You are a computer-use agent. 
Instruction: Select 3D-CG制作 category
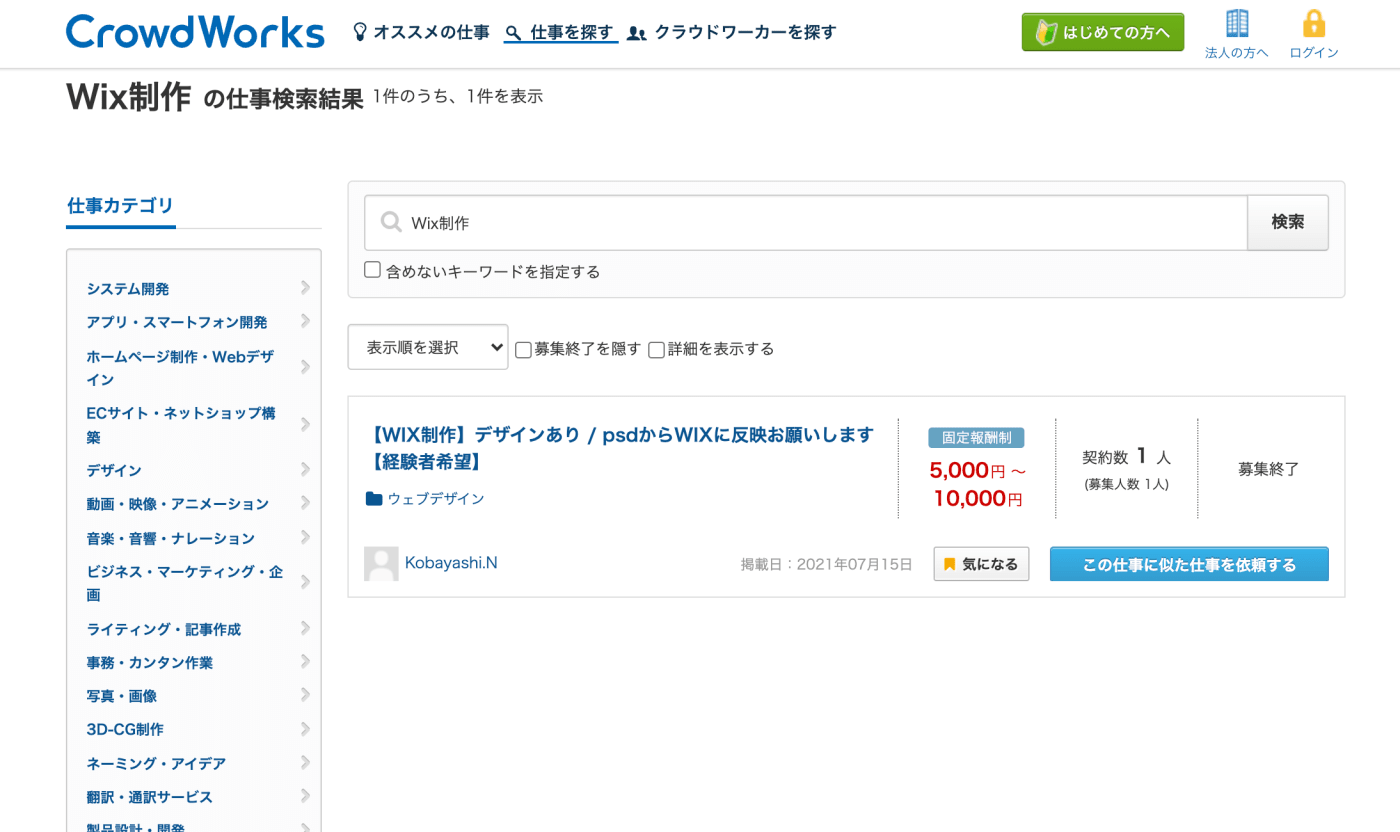tap(125, 729)
